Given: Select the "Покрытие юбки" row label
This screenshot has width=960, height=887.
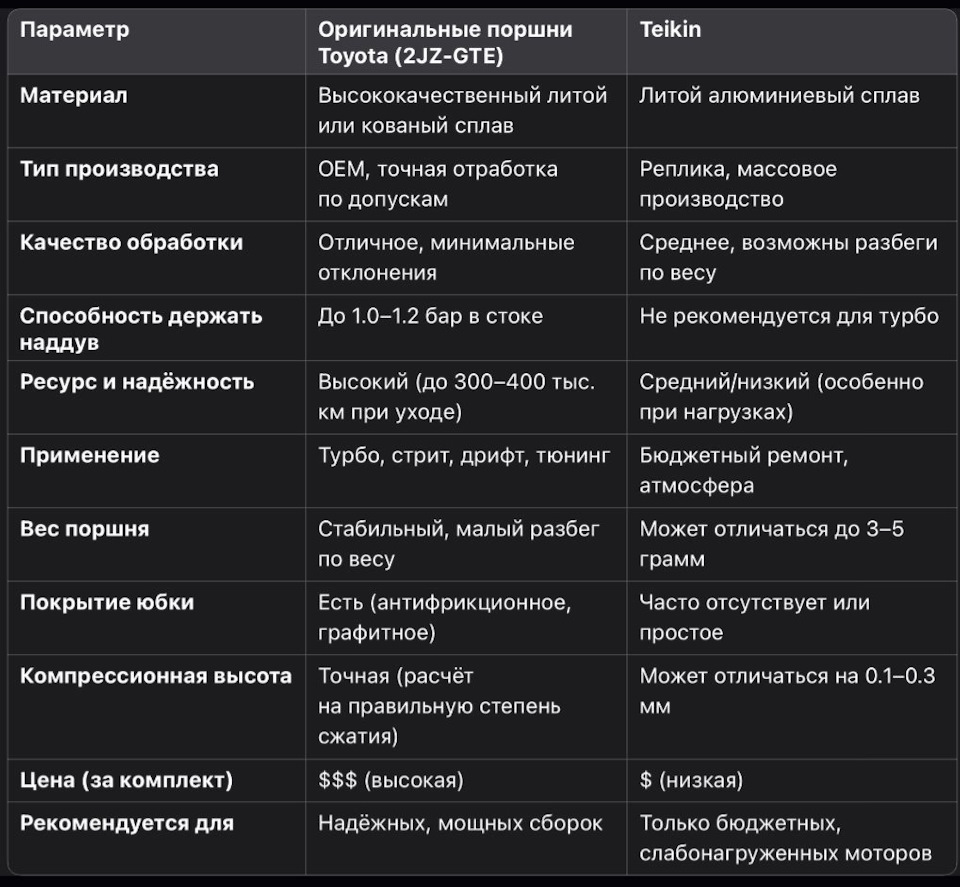Looking at the screenshot, I should 107,602.
